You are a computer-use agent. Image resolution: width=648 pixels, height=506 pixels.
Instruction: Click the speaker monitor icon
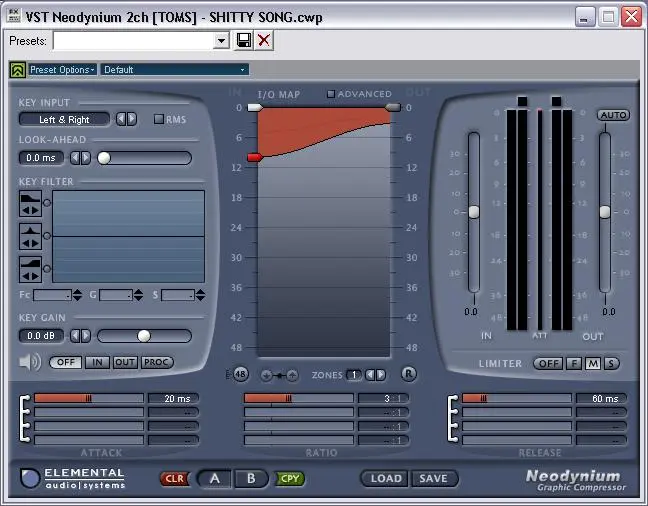point(30,362)
